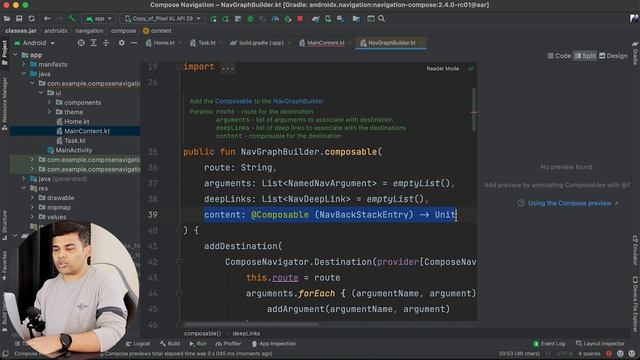Click the Search Everywhere magnifier icon
640x360 pixels.
pyautogui.click(x=382, y=19)
